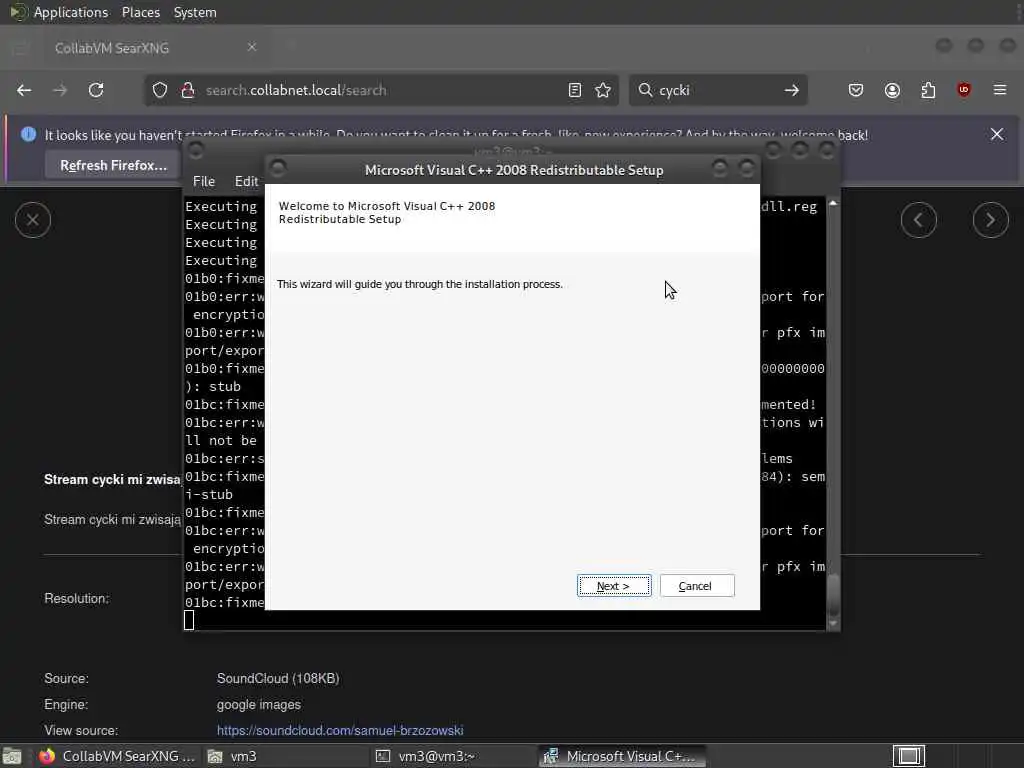Viewport: 1024px width, 768px height.
Task: Switch to vm3@vm3 terminal taskbar item
Action: tap(452, 756)
